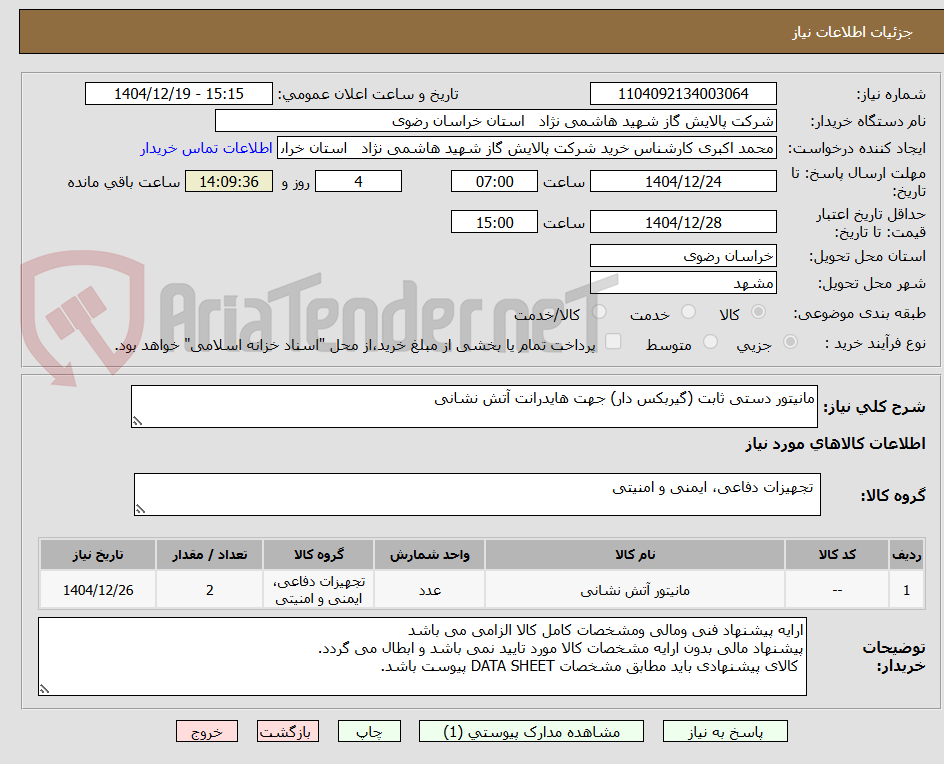Click the 'نام کالا' column header

pos(635,554)
